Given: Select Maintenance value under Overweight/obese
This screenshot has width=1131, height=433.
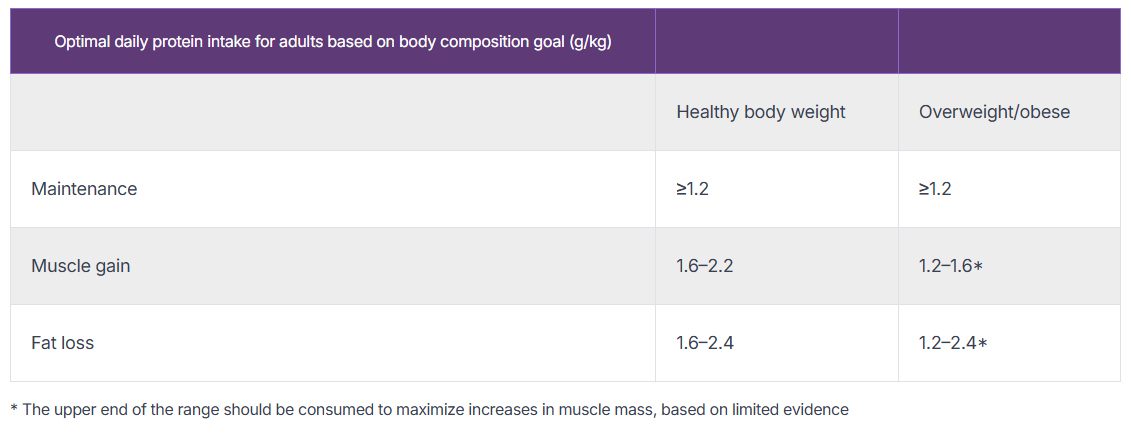Looking at the screenshot, I should click(935, 189).
